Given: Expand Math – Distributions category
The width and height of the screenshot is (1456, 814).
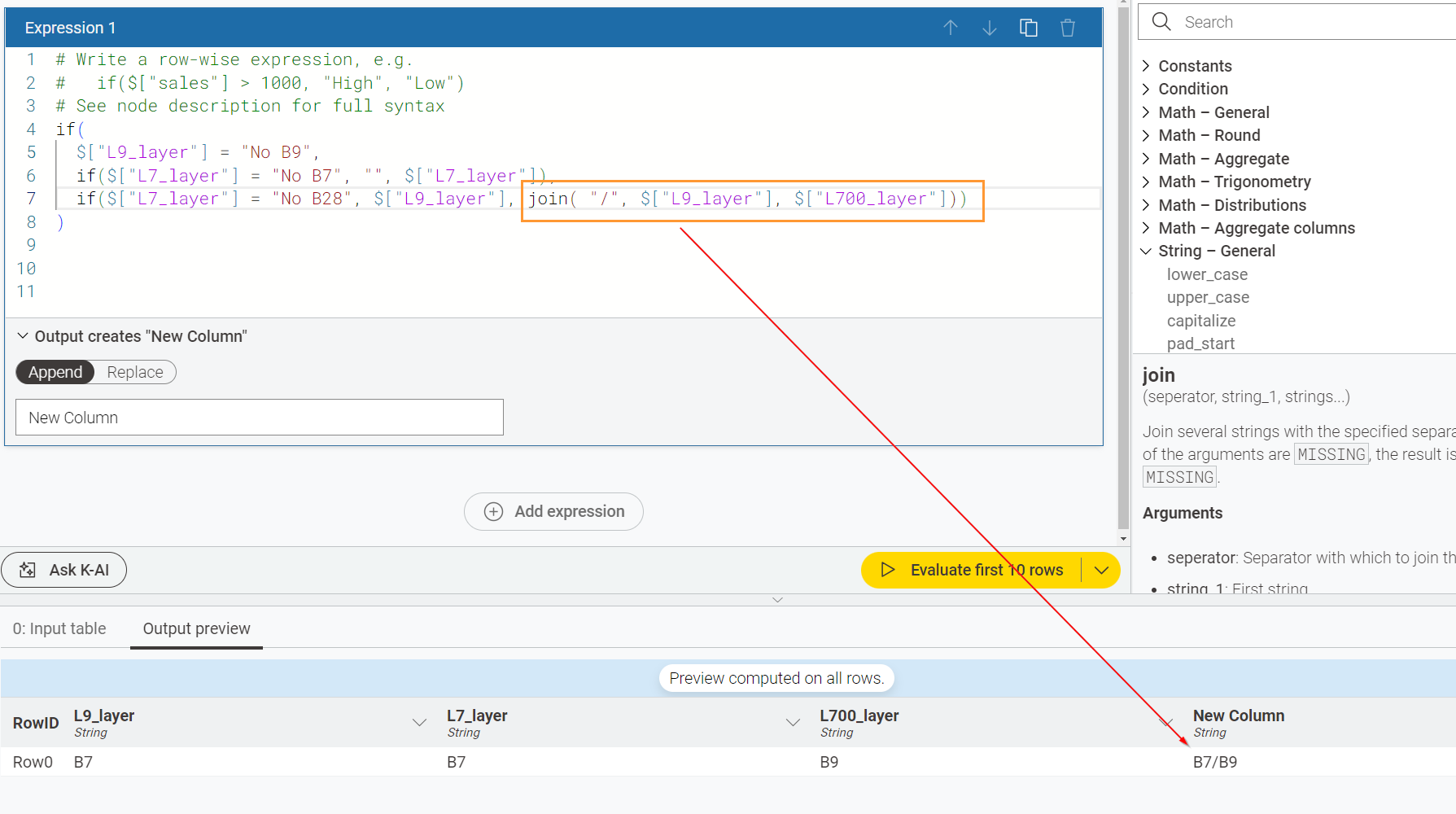Looking at the screenshot, I should pyautogui.click(x=1146, y=205).
